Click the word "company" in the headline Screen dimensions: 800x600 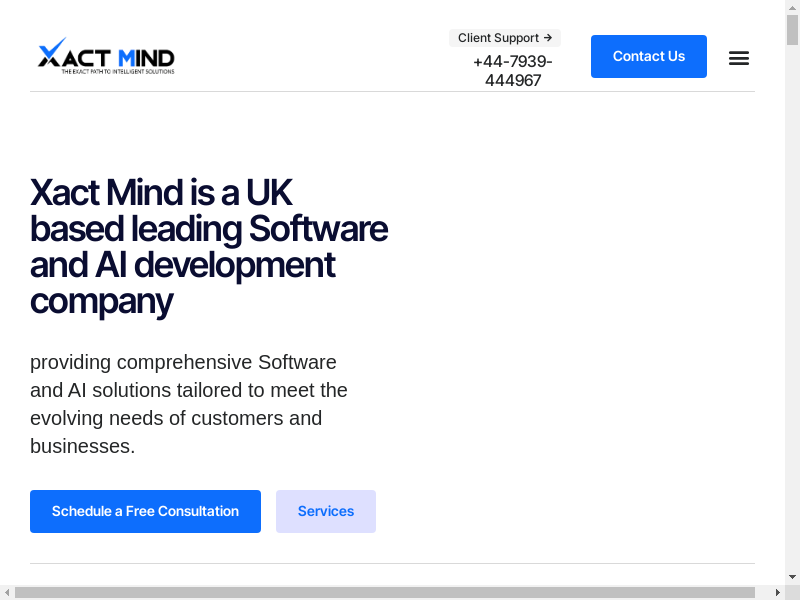click(x=101, y=301)
